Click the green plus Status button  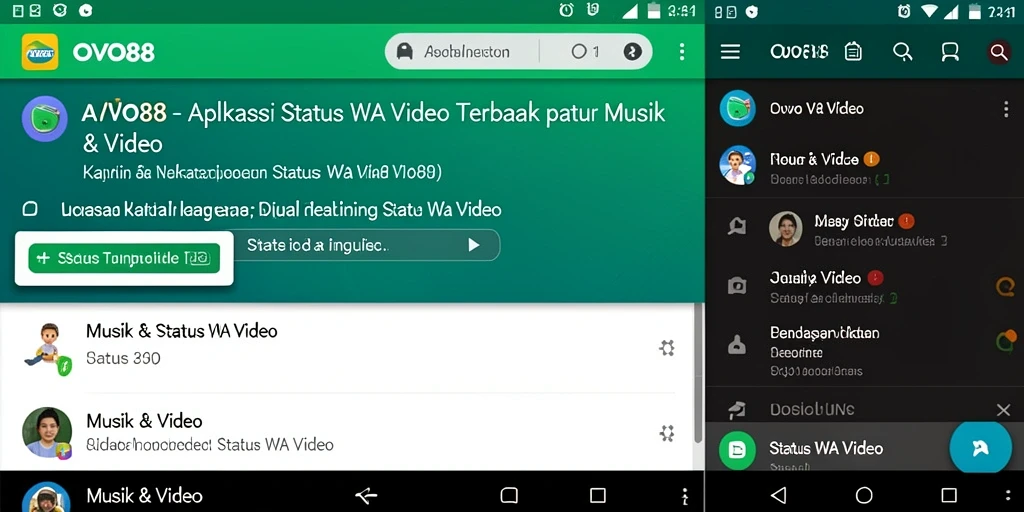[x=124, y=259]
